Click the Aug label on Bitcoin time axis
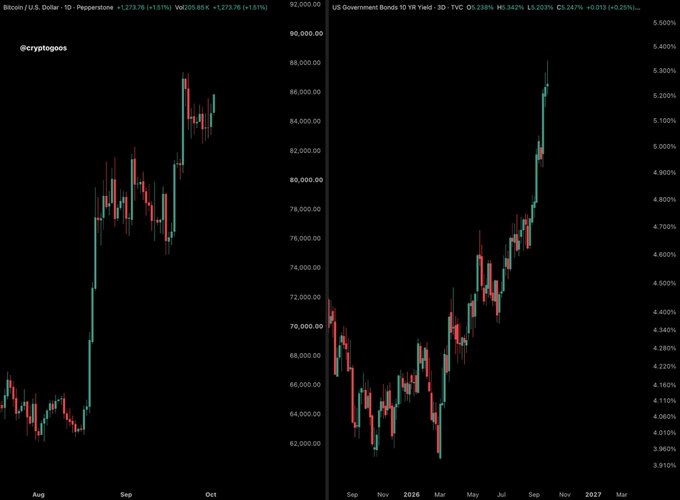Viewport: 680px width, 500px height. [x=39, y=494]
